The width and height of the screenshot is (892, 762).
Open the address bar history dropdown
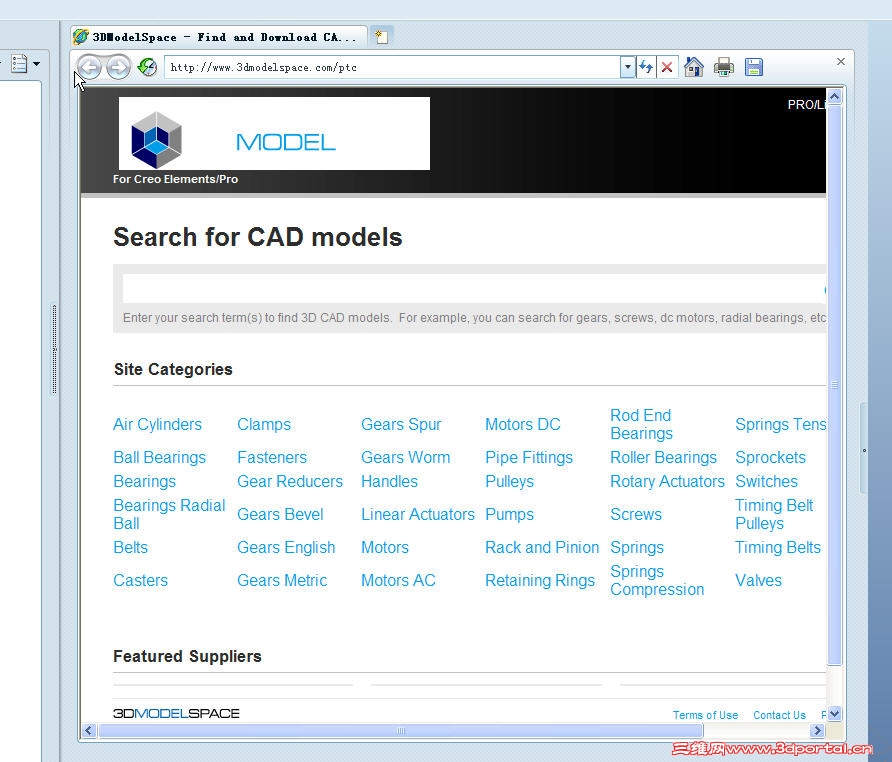tap(627, 67)
